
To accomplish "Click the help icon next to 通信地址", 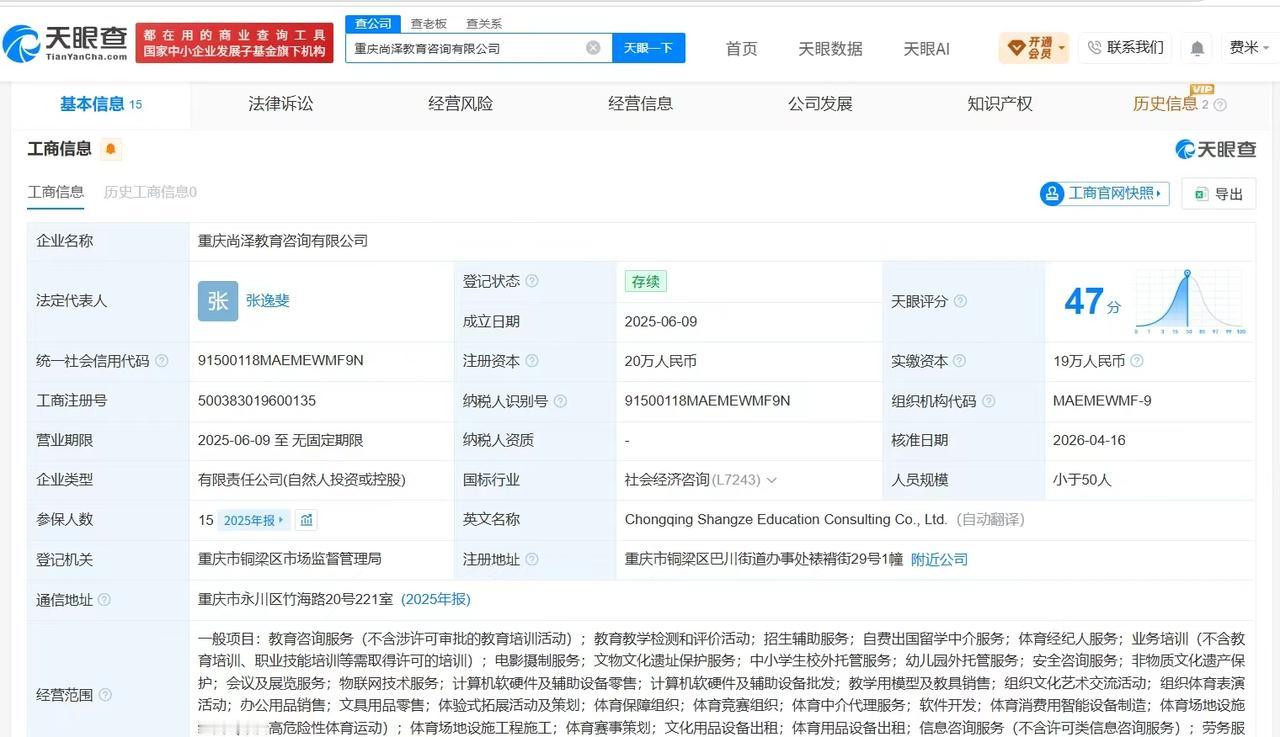I will click(104, 600).
